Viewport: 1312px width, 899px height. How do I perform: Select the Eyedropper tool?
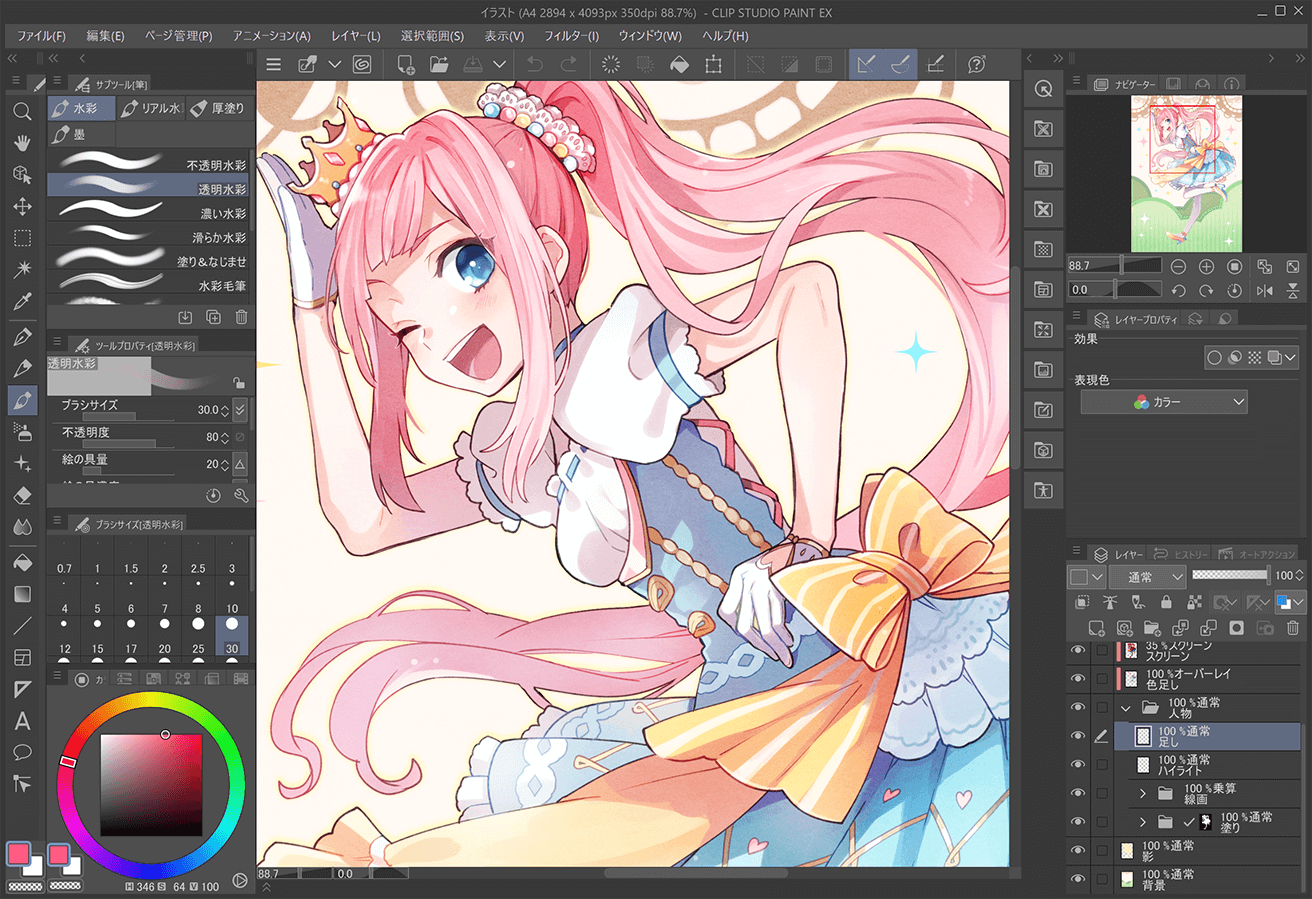pyautogui.click(x=22, y=300)
